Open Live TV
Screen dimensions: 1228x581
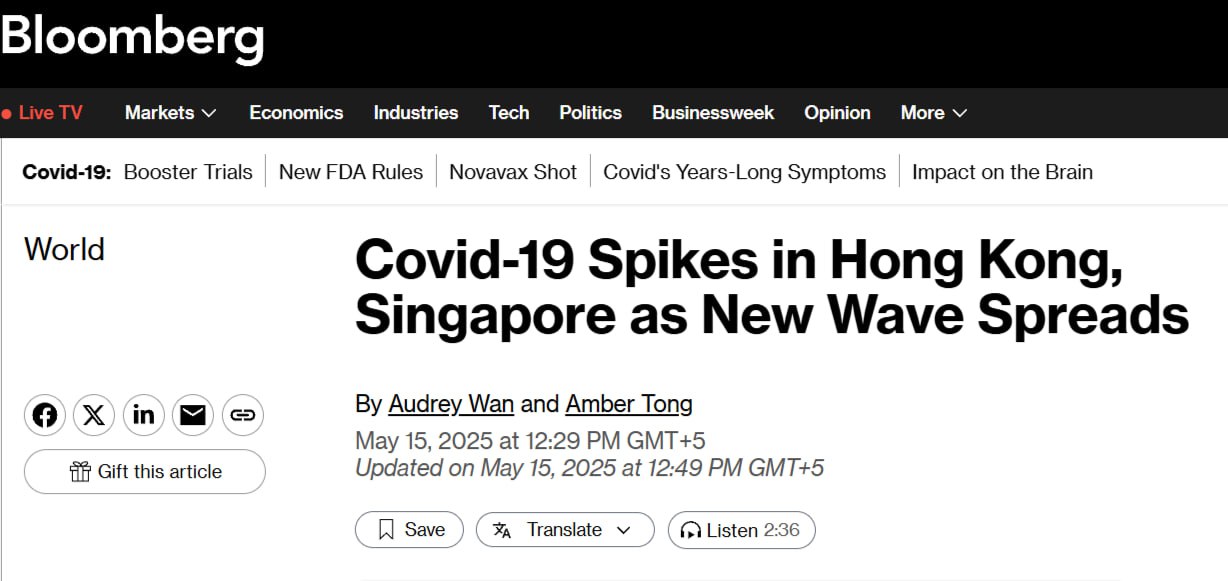pyautogui.click(x=43, y=113)
